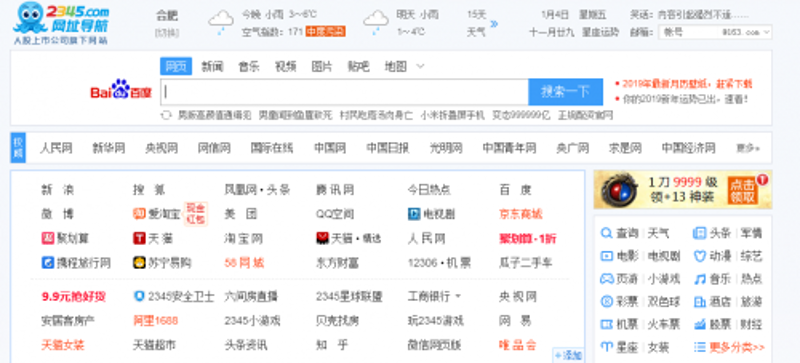800x363 pixels.
Task: Select the 网页 search tab
Action: tap(176, 66)
